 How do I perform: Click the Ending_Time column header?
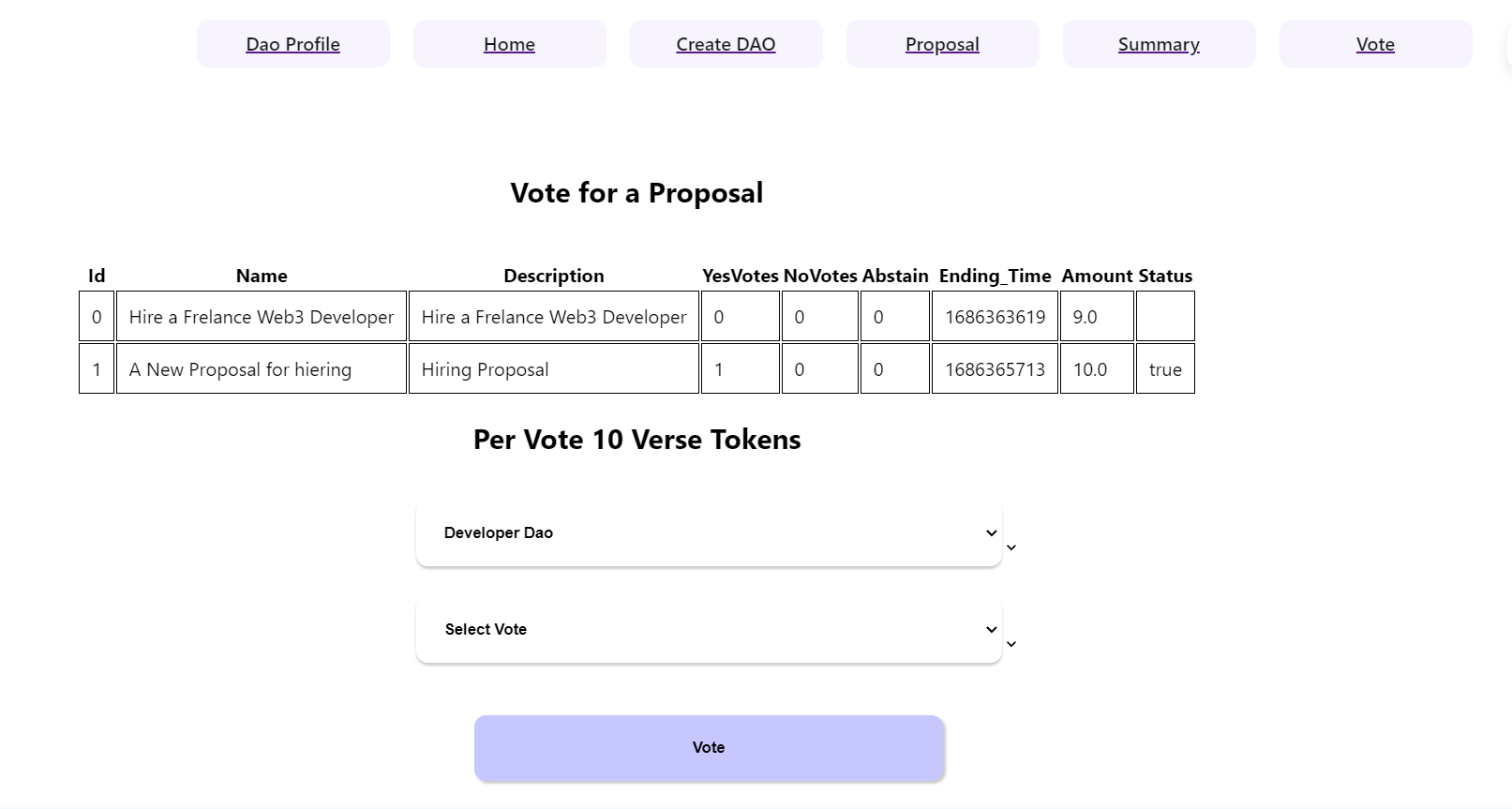click(x=995, y=276)
